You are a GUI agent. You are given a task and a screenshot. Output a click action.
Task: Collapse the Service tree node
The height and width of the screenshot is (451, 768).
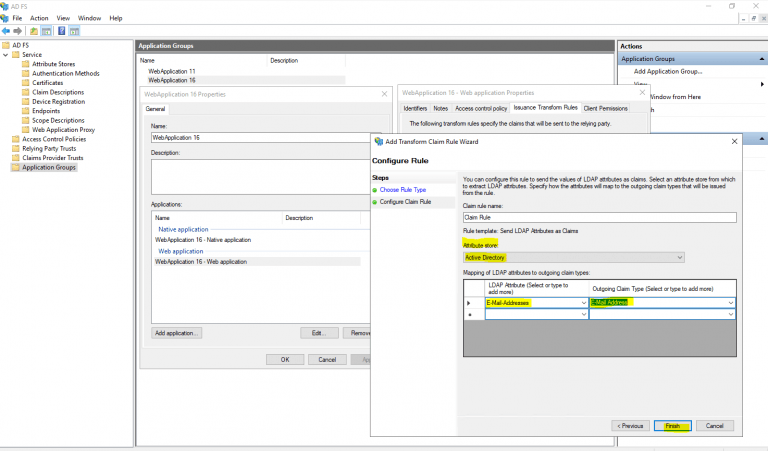pyautogui.click(x=5, y=54)
